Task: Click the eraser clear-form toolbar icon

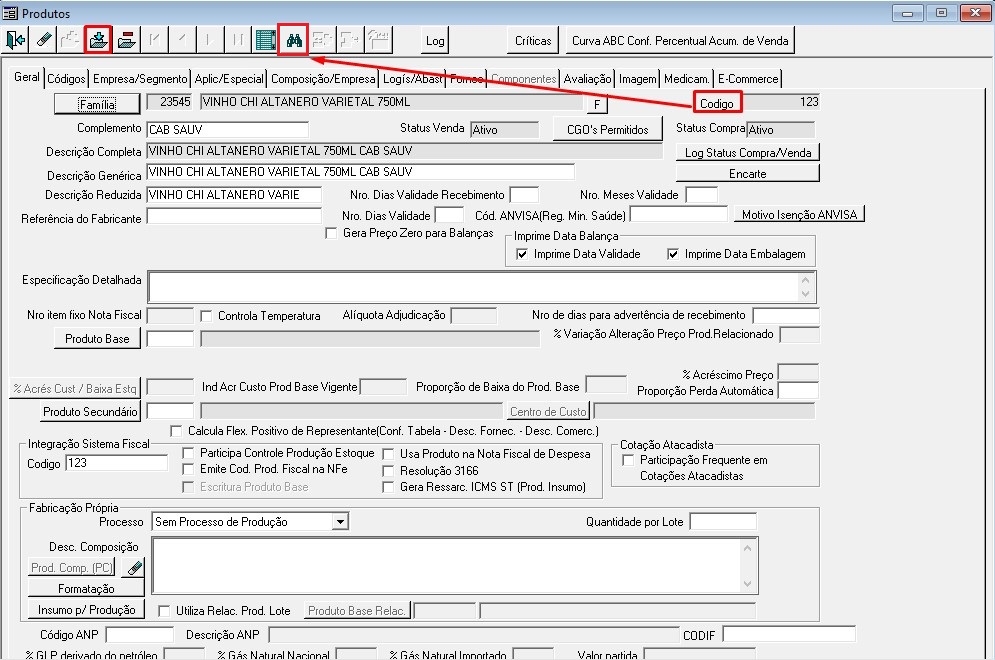Action: [x=44, y=41]
